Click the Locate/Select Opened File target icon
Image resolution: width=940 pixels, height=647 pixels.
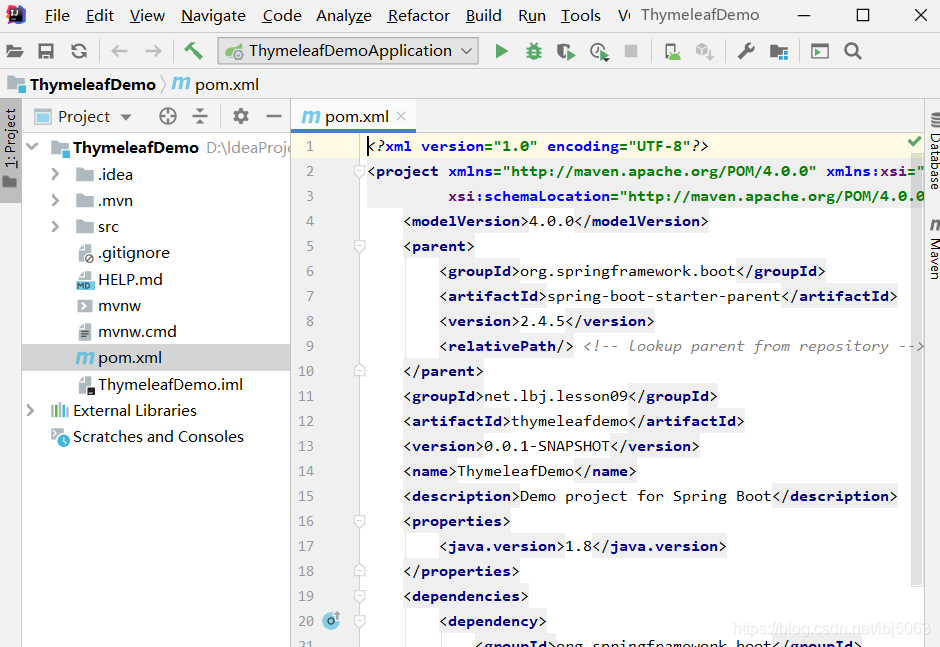(168, 116)
